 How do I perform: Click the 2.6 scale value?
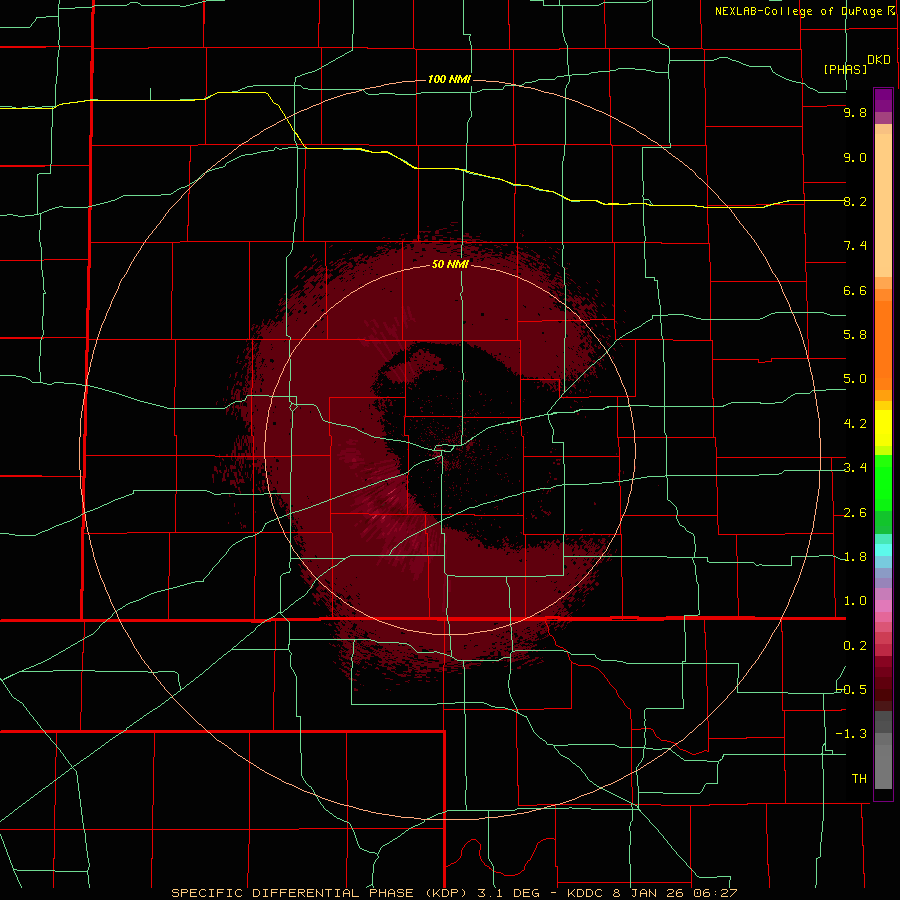855,513
